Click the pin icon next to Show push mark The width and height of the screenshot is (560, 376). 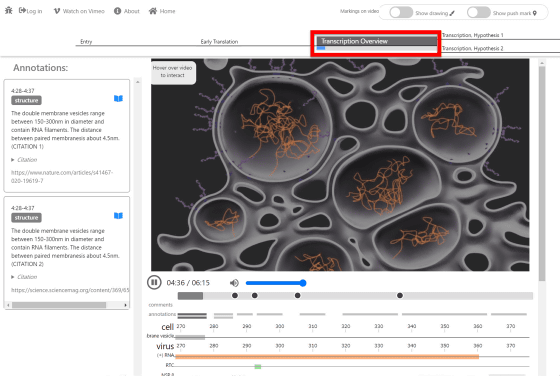[x=535, y=13]
